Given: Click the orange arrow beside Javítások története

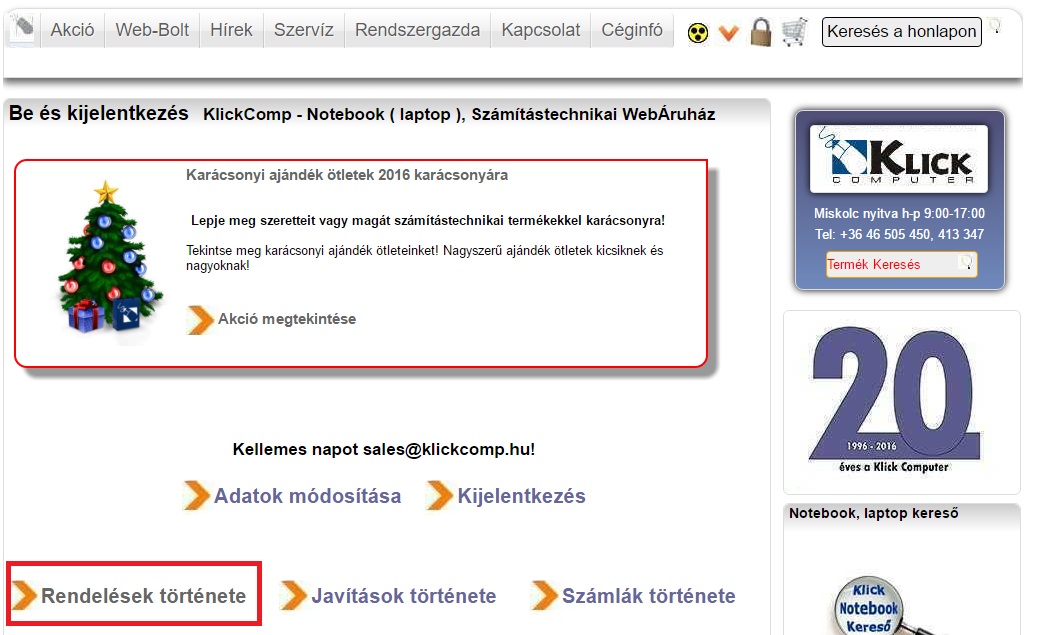Looking at the screenshot, I should [293, 595].
